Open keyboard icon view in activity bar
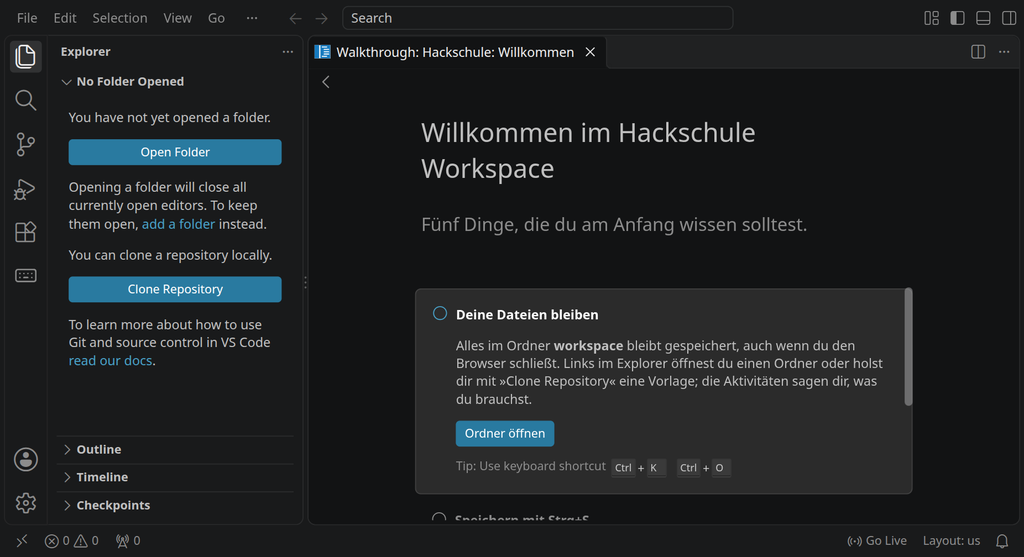 point(25,276)
